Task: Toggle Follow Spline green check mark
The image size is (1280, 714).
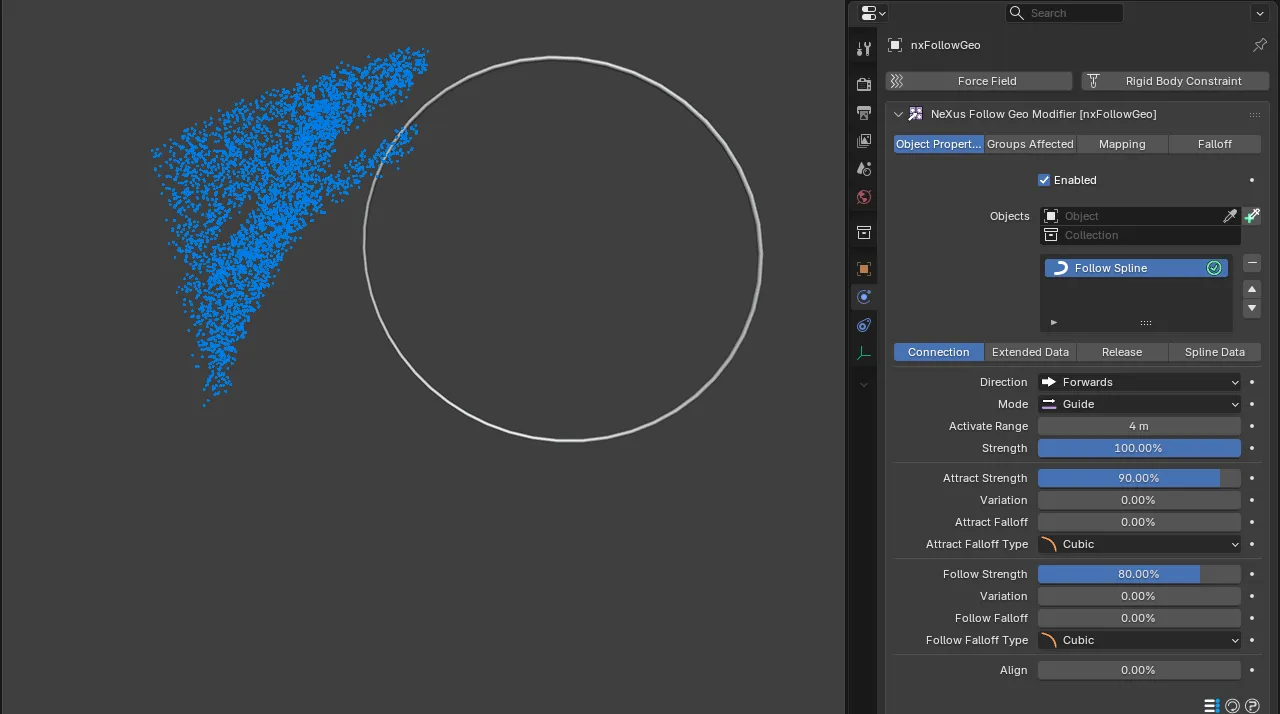Action: (1214, 268)
